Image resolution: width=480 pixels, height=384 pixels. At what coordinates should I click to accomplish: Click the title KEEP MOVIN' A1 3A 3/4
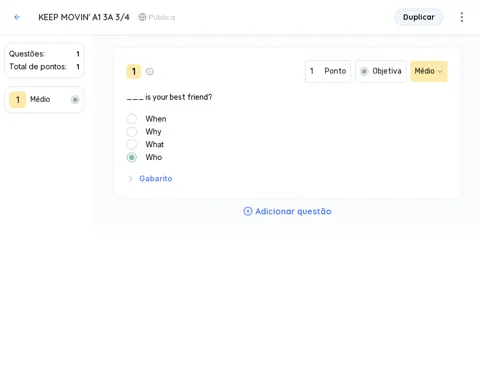click(x=84, y=17)
